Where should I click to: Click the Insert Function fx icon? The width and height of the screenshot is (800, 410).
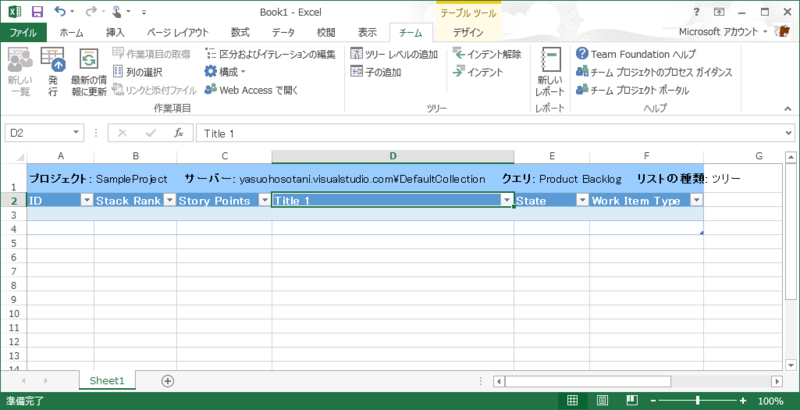179,133
